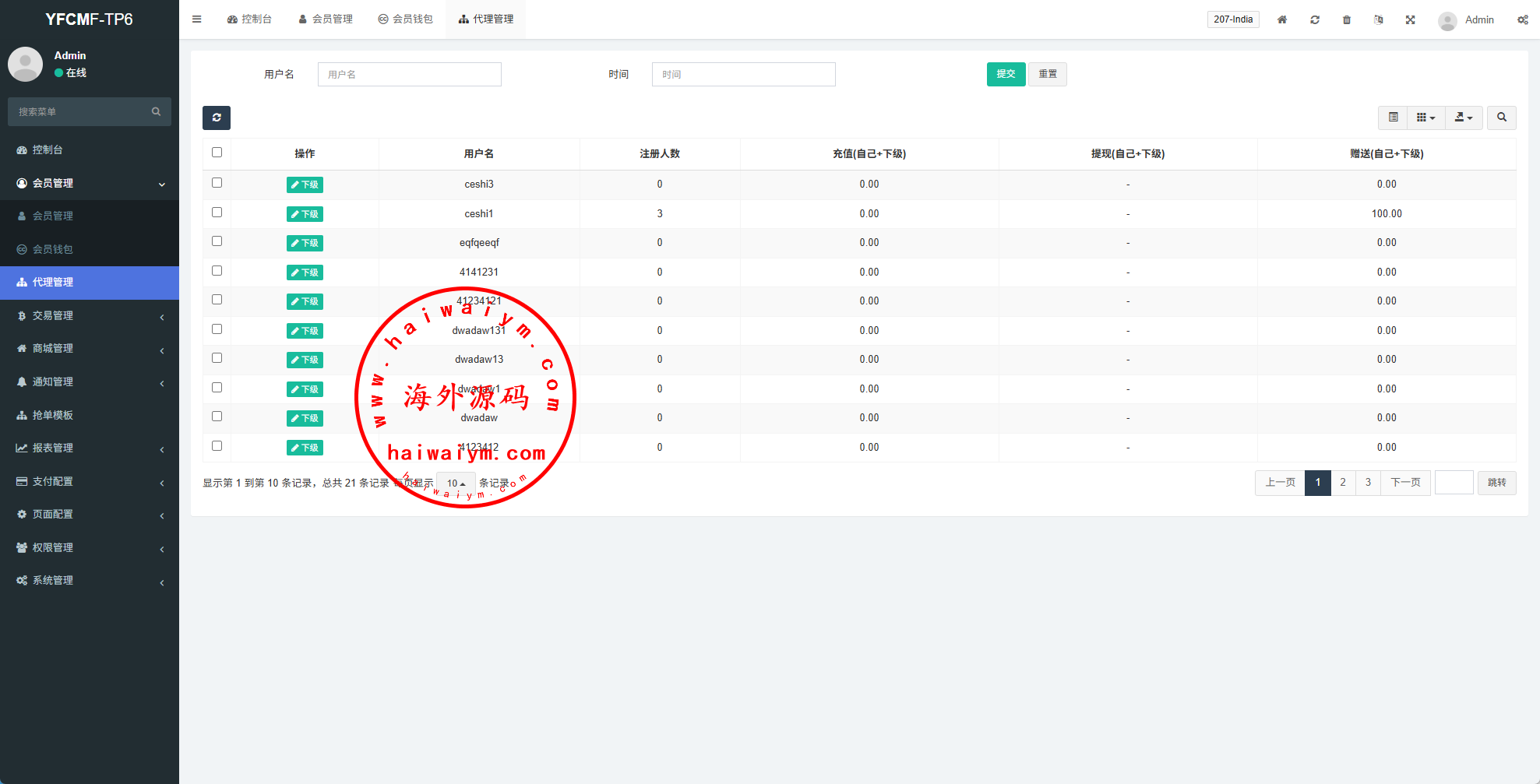Viewport: 1540px width, 784px height.
Task: Check the select-all checkbox in table header
Action: [217, 153]
